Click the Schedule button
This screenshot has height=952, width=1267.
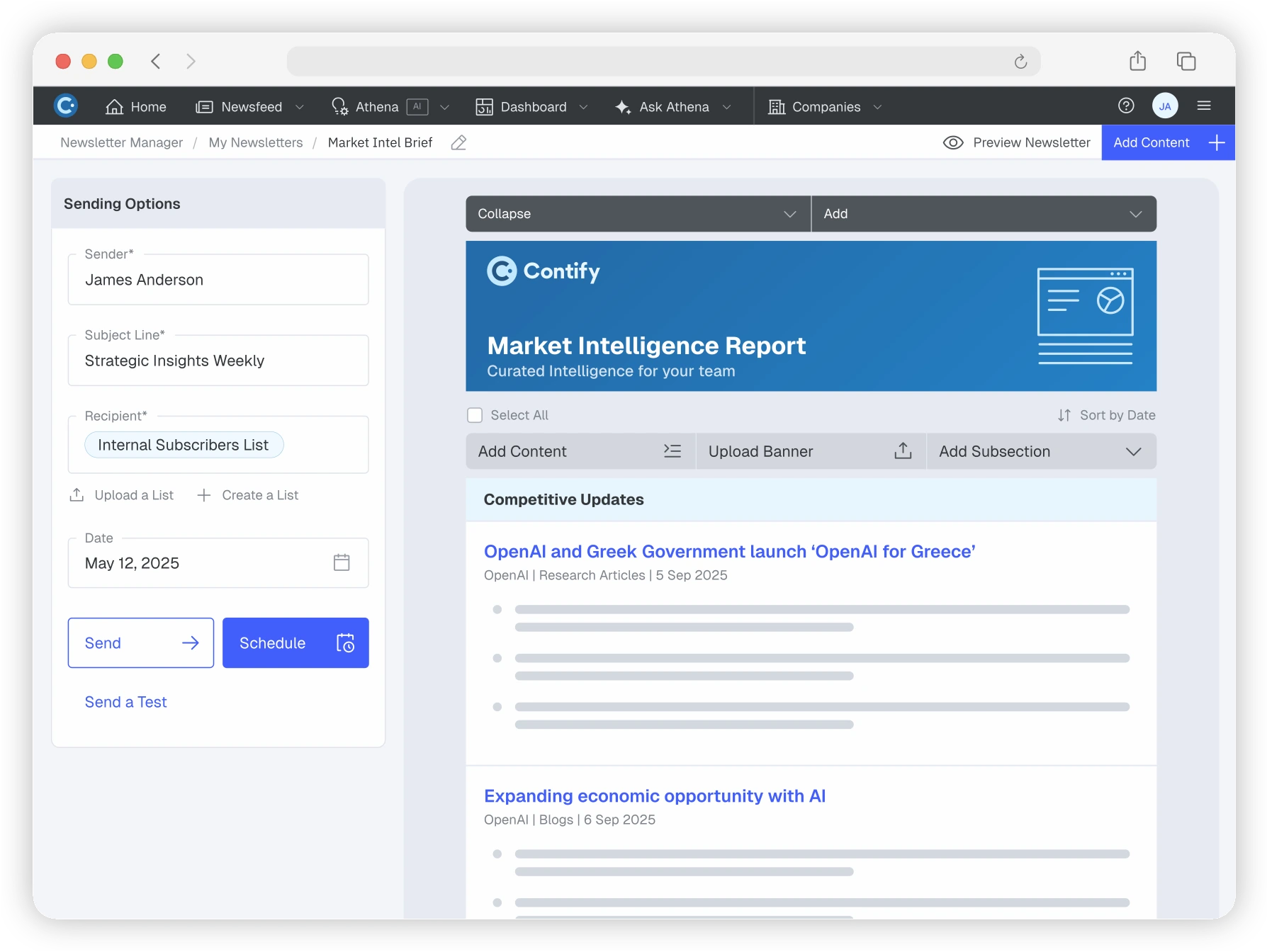click(295, 643)
